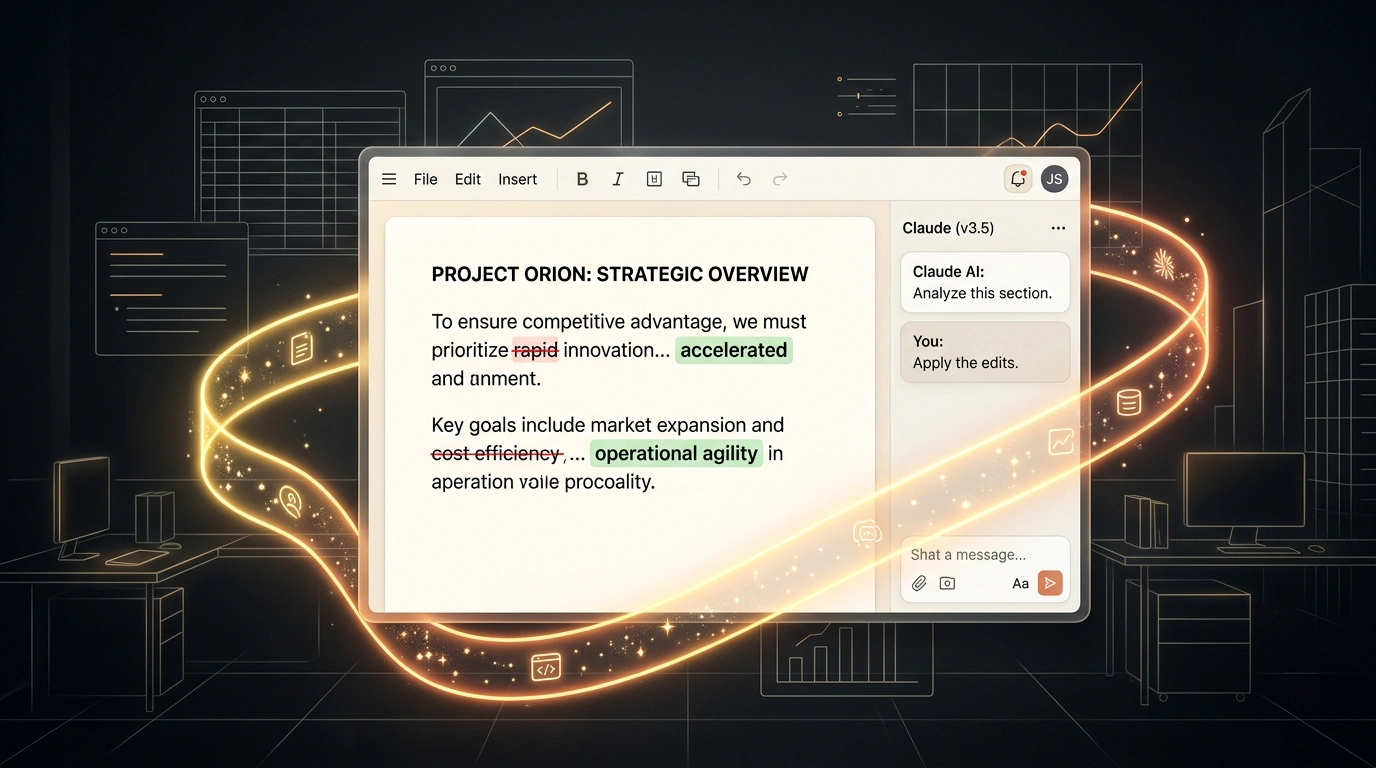Open the three-dots menu in Claude panel
The width and height of the screenshot is (1376, 768).
[1058, 228]
